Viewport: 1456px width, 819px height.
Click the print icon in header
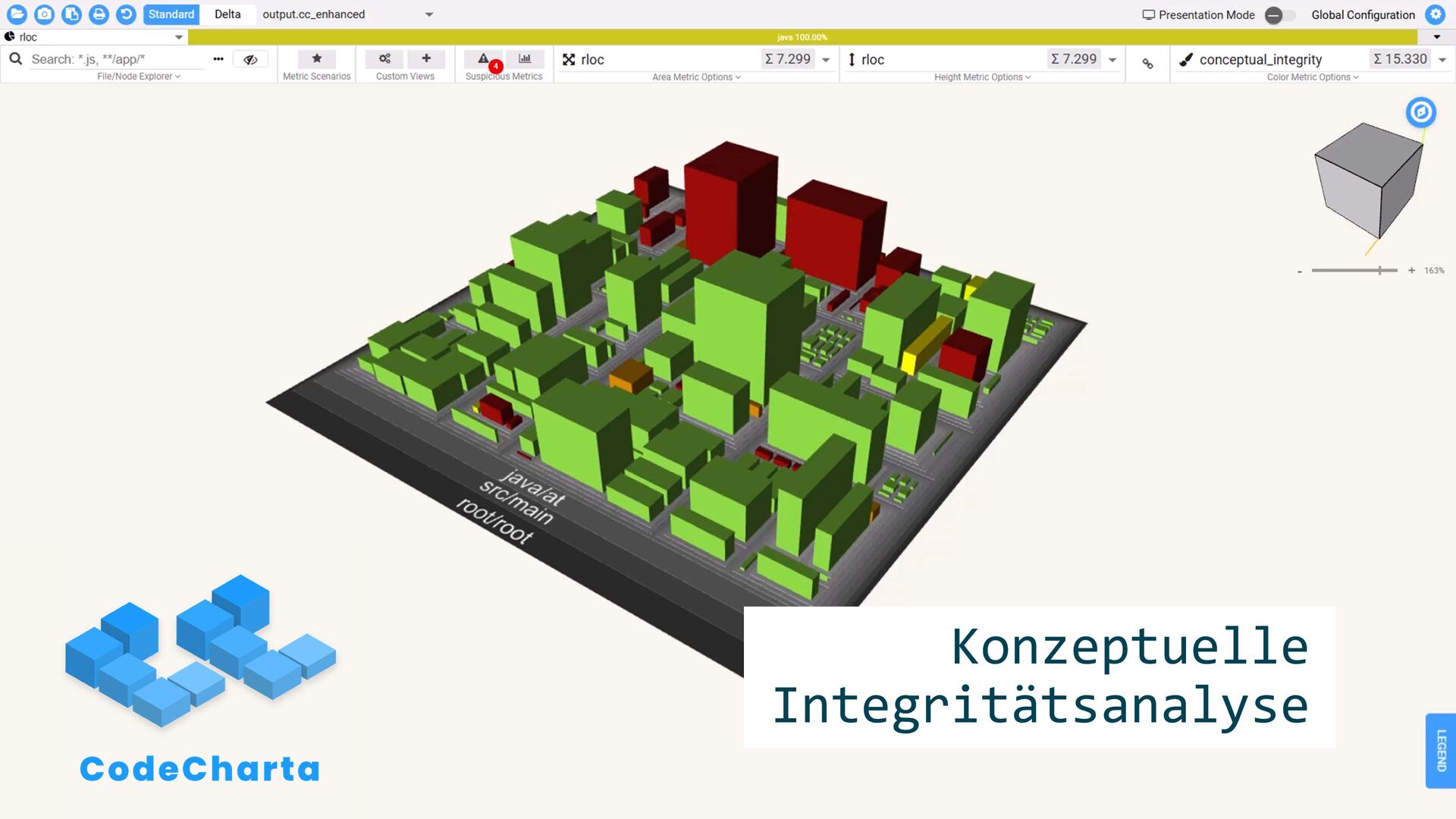point(99,14)
